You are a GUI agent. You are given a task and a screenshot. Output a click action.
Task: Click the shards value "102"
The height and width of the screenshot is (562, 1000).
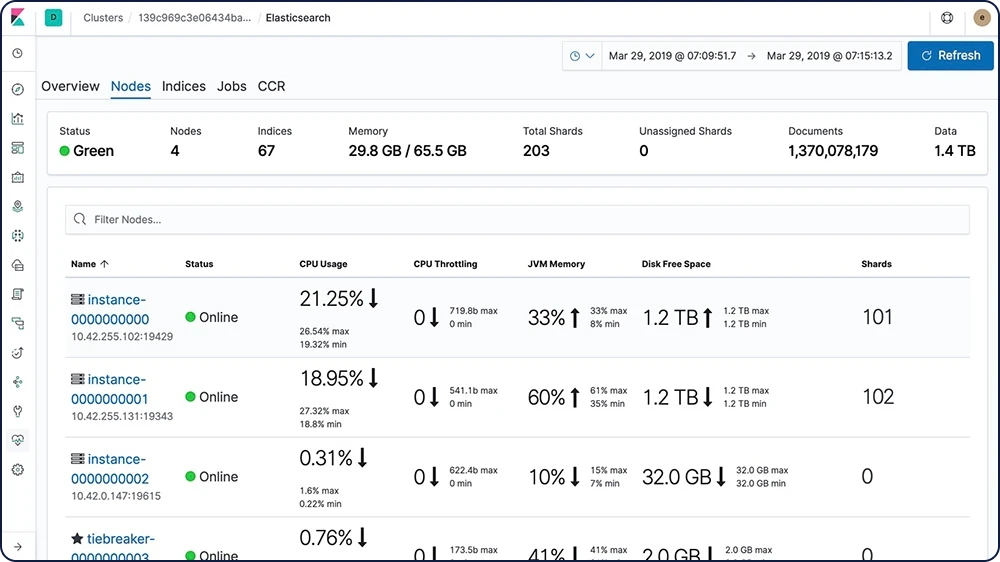[x=878, y=397]
